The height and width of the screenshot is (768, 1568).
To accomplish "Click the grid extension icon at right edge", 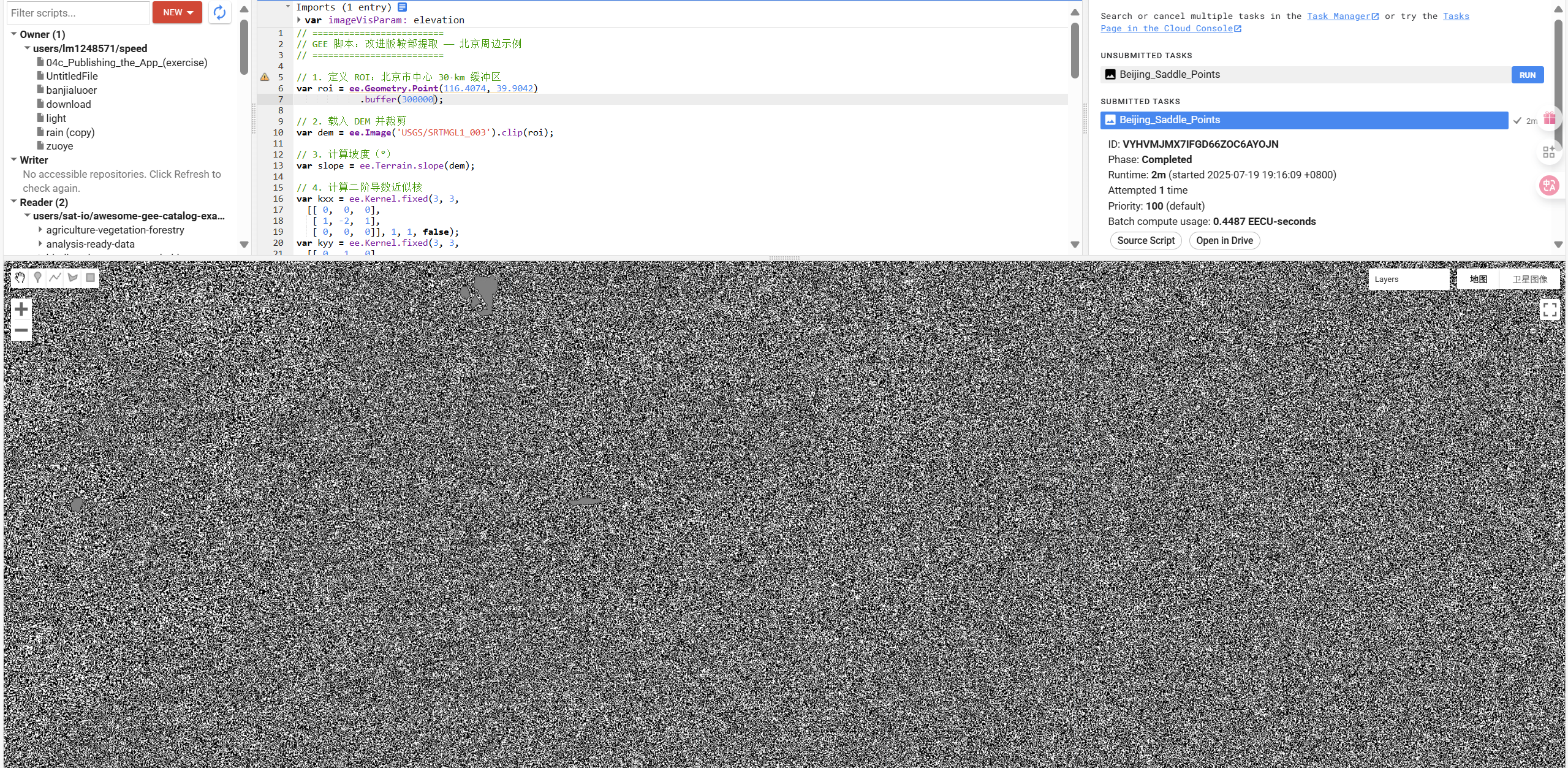I will pyautogui.click(x=1549, y=152).
